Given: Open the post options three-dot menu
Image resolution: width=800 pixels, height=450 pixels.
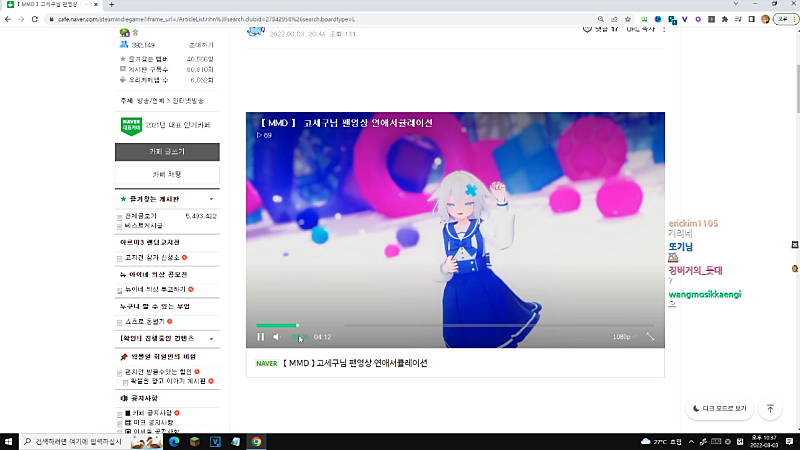Looking at the screenshot, I should pos(664,30).
